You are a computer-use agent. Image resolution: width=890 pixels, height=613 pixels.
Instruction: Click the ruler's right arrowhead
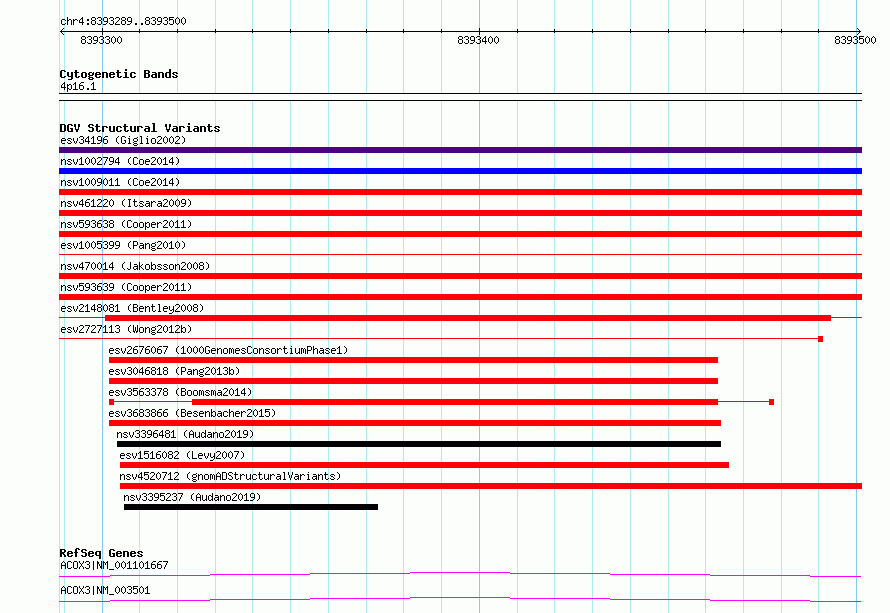[x=858, y=31]
